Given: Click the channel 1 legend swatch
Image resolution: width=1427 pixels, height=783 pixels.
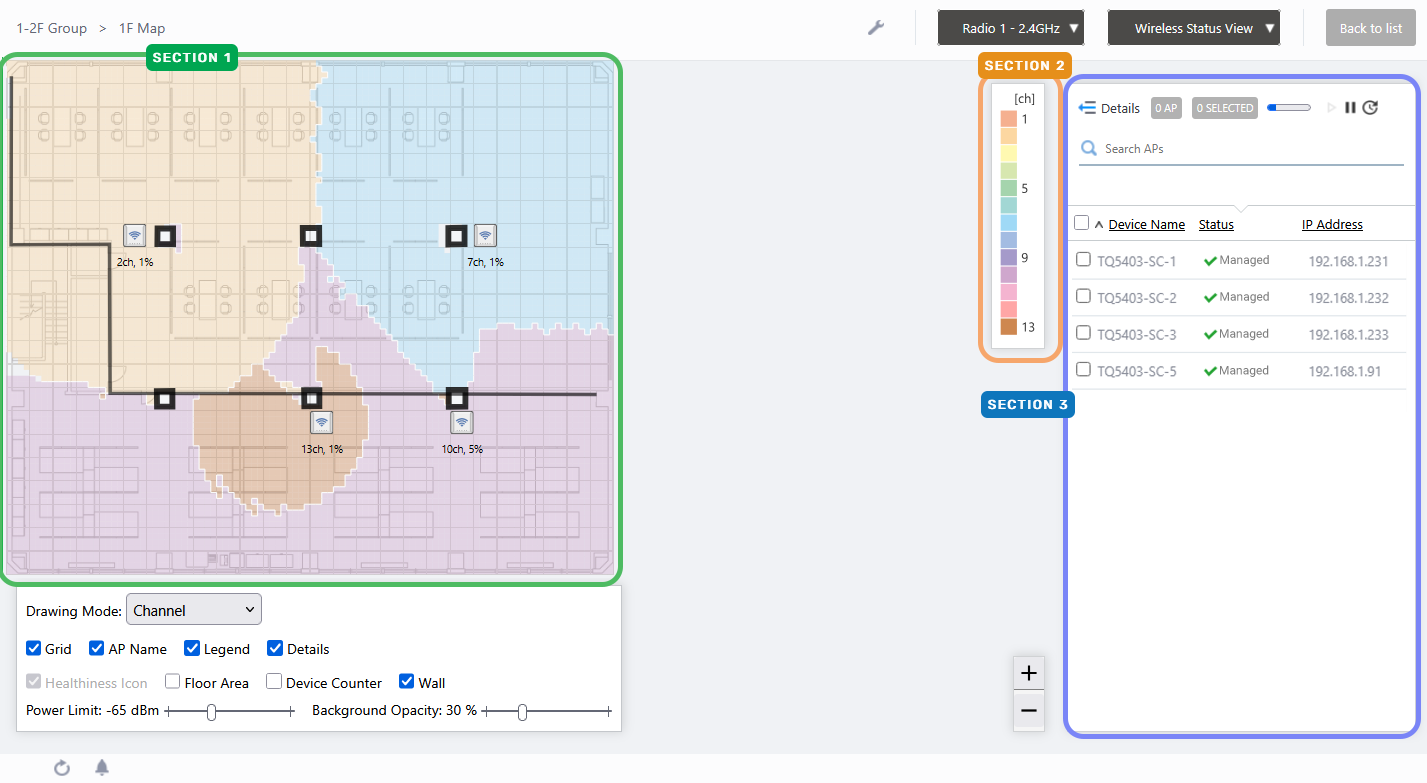Looking at the screenshot, I should click(x=1009, y=119).
